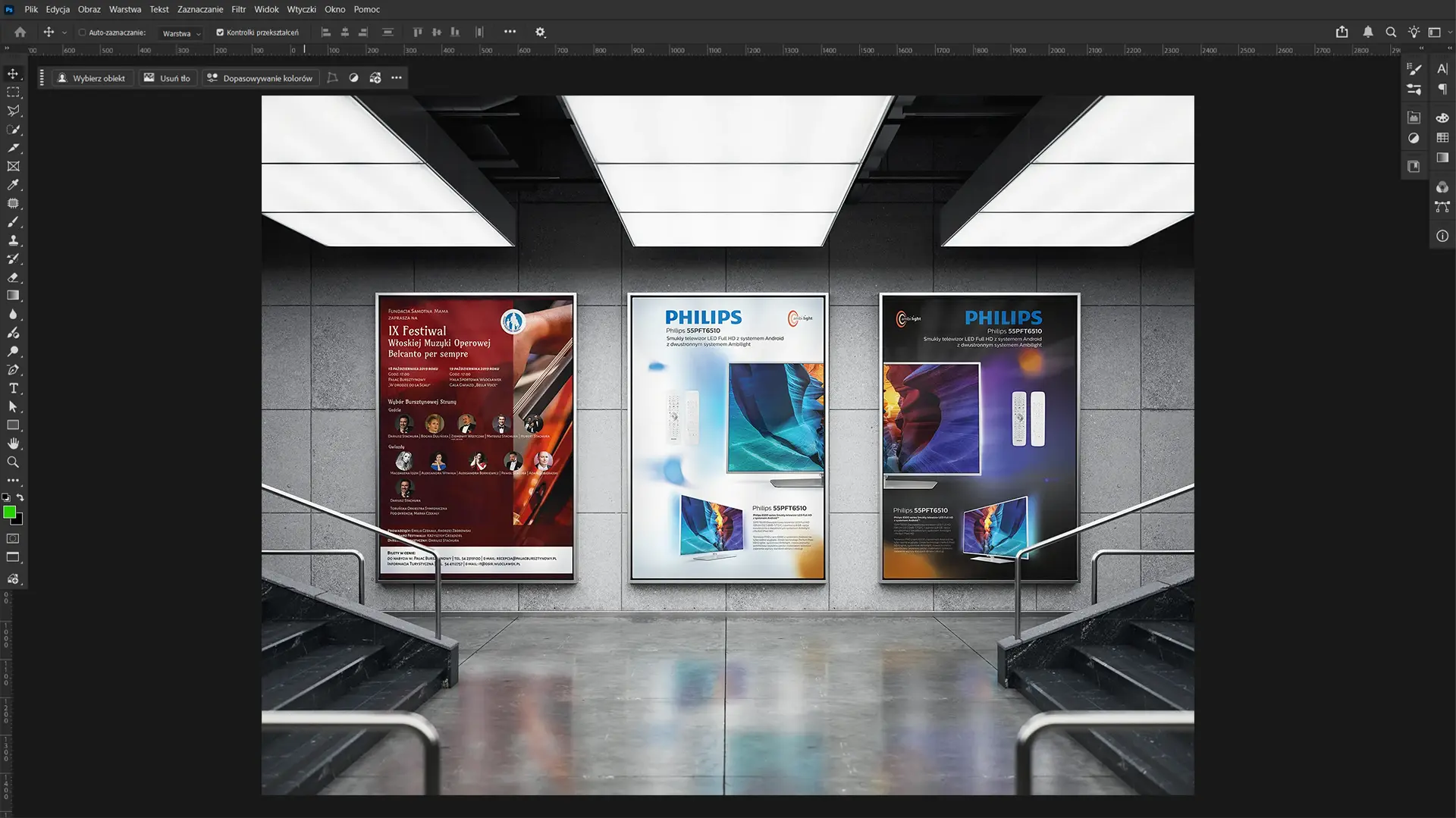Open the Filtr menu
1456x818 pixels.
click(238, 9)
